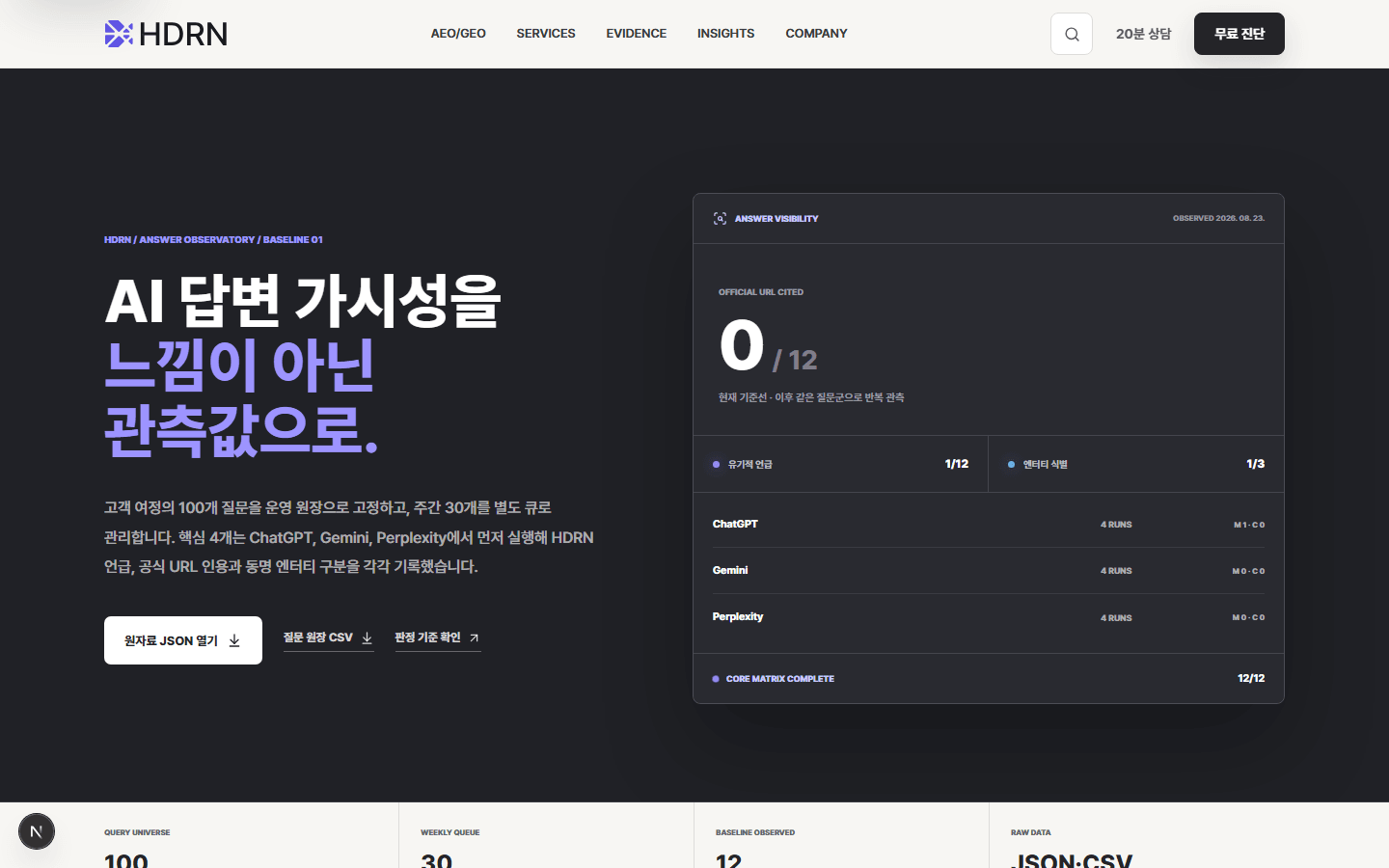Click the 현재 기준선 note under the score
Viewport: 1389px width, 868px height.
tap(811, 397)
